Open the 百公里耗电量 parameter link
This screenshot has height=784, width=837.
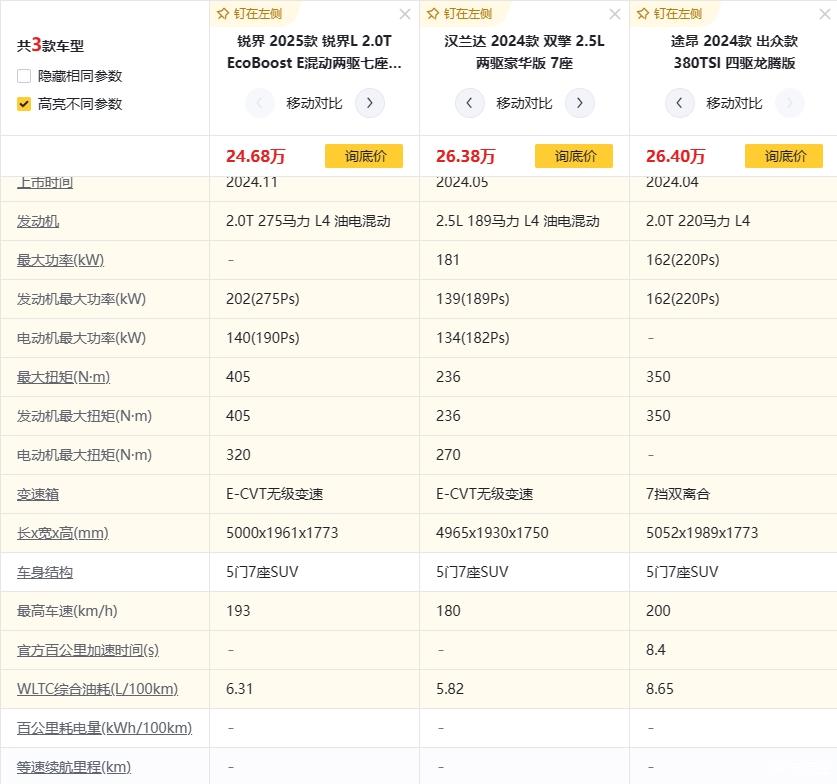click(104, 728)
